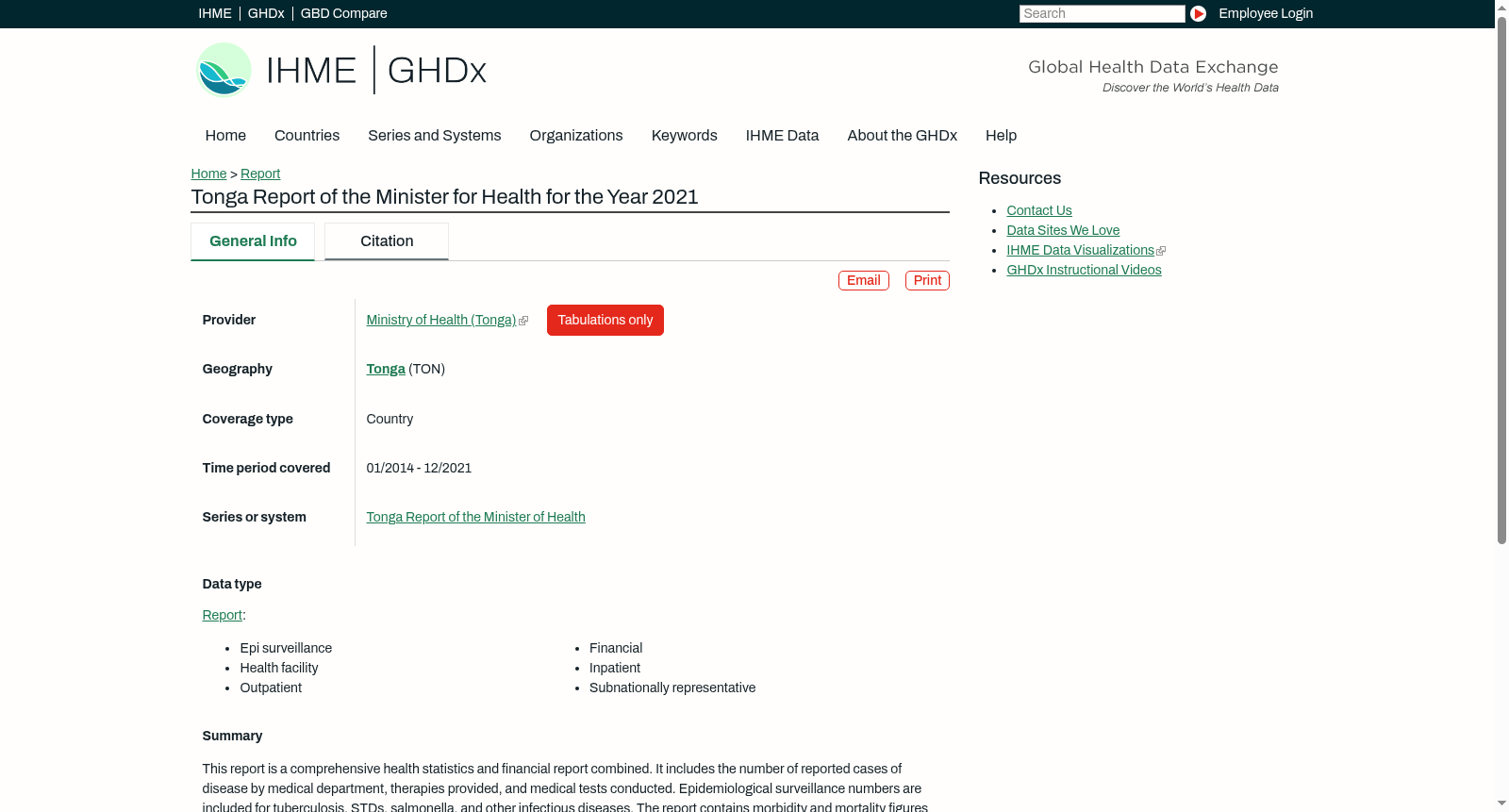Click the Email button
1509x812 pixels.
coord(864,281)
